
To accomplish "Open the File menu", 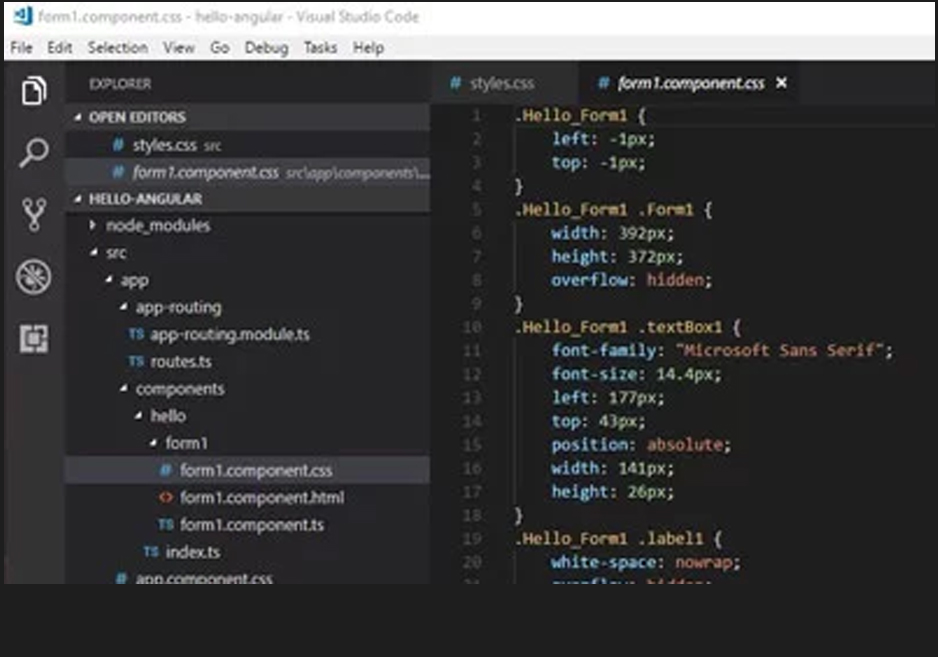I will pyautogui.click(x=22, y=47).
